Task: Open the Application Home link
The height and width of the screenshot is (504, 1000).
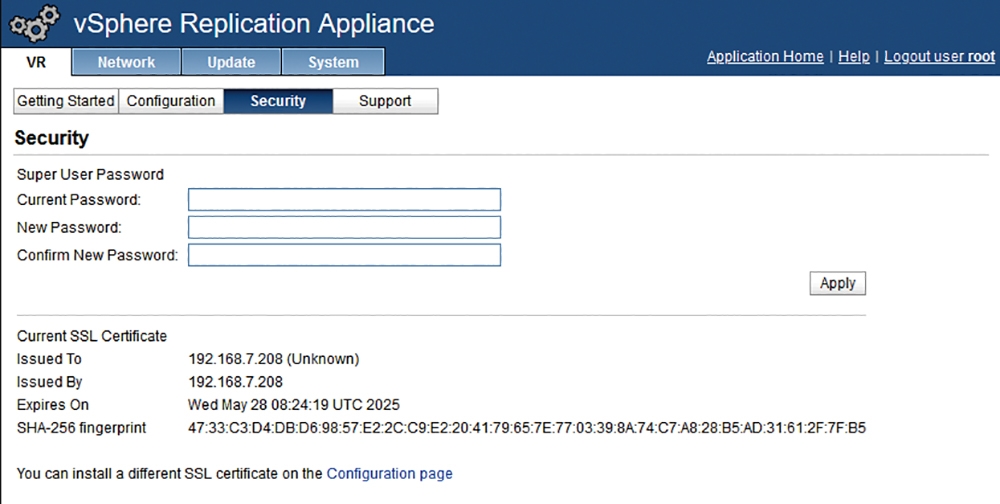Action: click(x=765, y=56)
